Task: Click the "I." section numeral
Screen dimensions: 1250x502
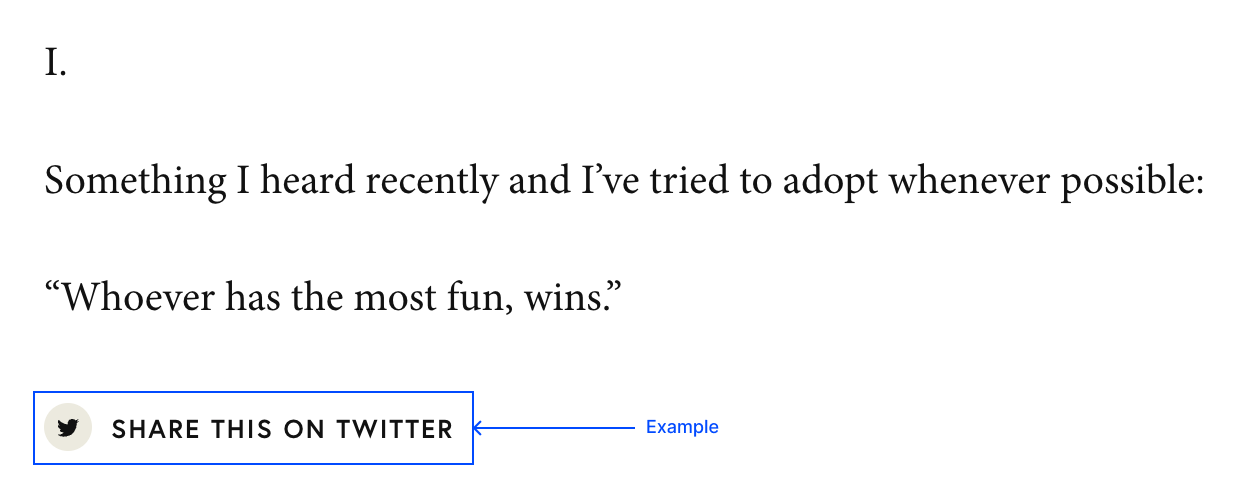Action: tap(56, 65)
